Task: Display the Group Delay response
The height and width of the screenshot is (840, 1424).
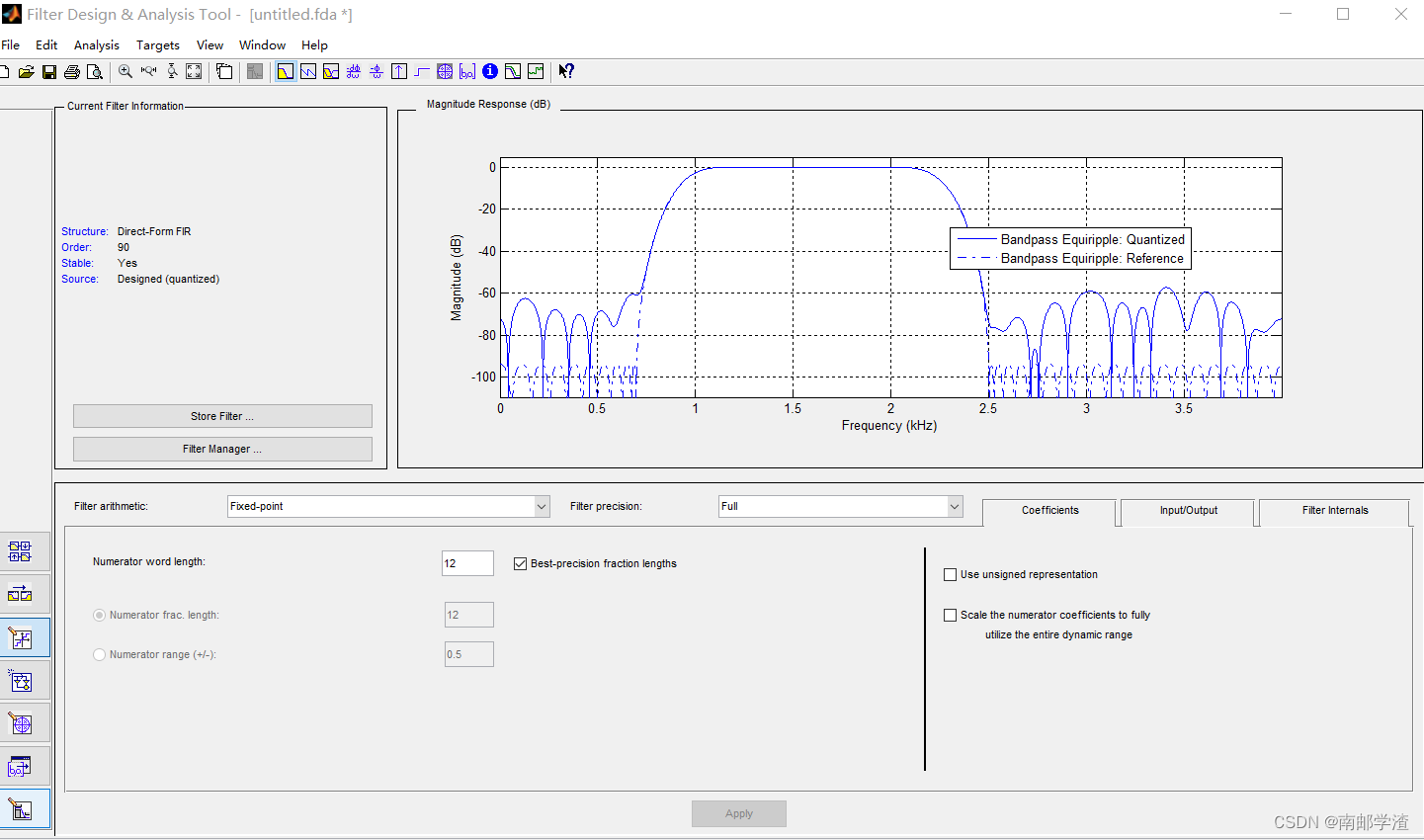Action: pyautogui.click(x=353, y=71)
